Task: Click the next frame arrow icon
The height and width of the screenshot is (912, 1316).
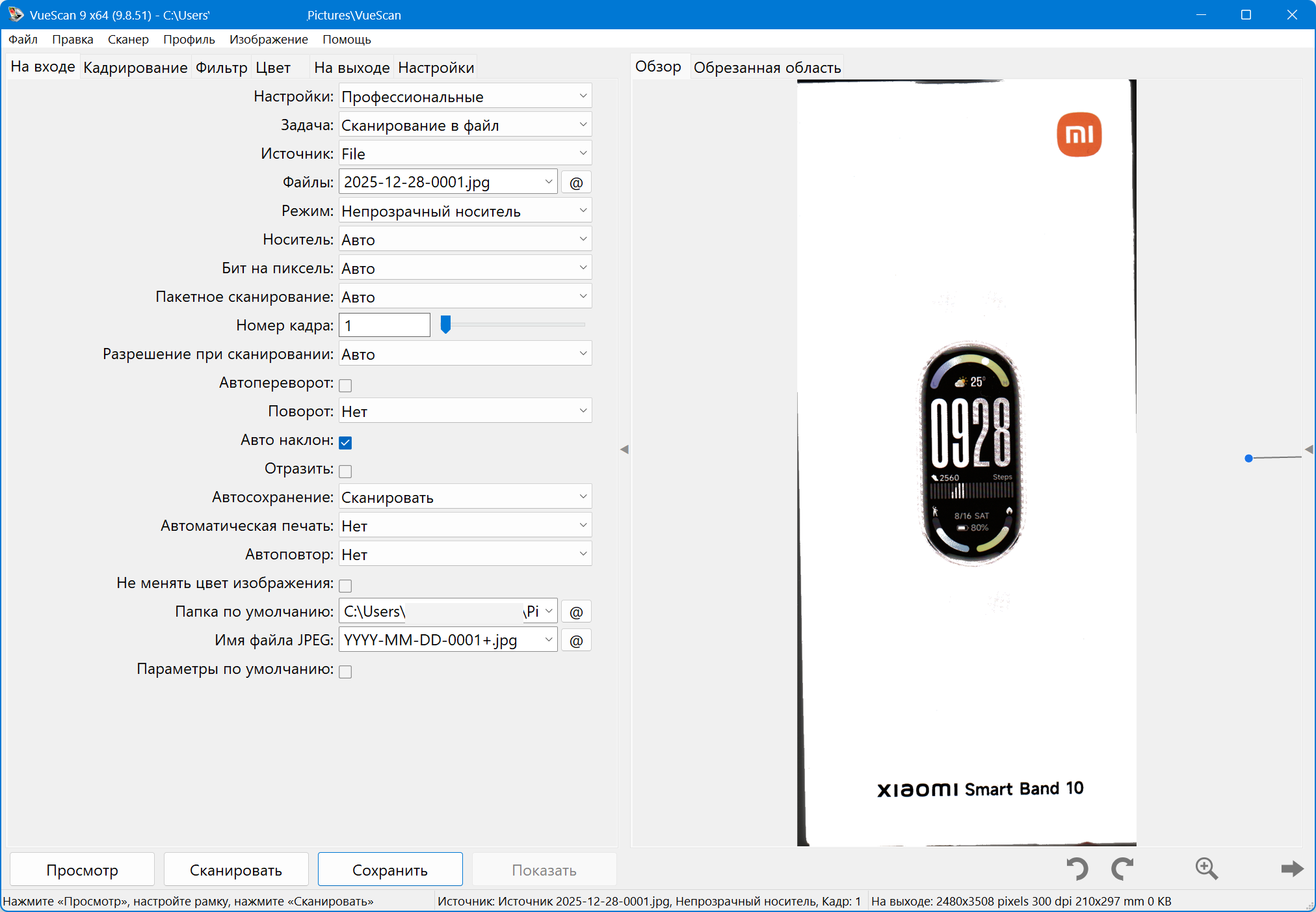Action: tap(1291, 869)
